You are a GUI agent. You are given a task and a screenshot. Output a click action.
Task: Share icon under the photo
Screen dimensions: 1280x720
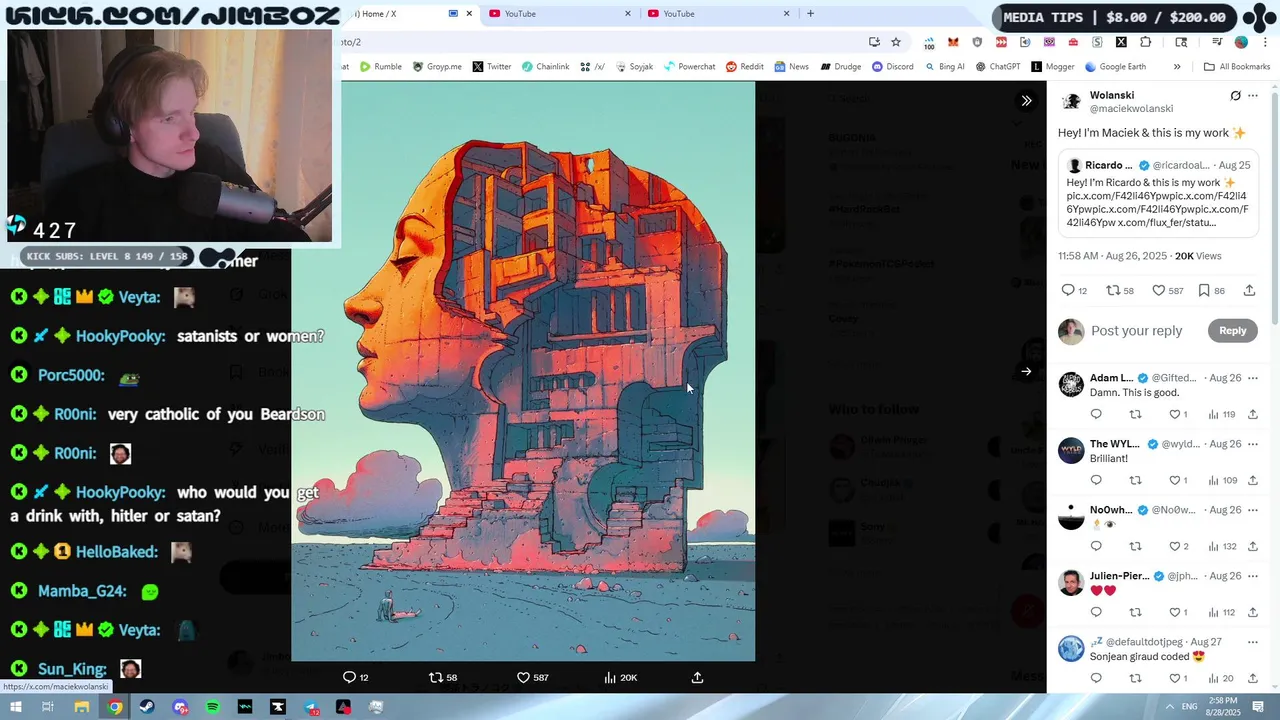[698, 677]
